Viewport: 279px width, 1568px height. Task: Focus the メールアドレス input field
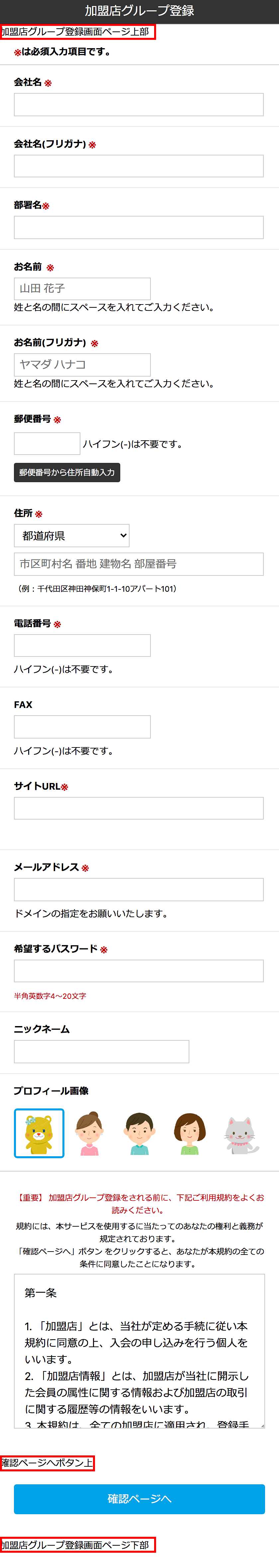pos(139,889)
